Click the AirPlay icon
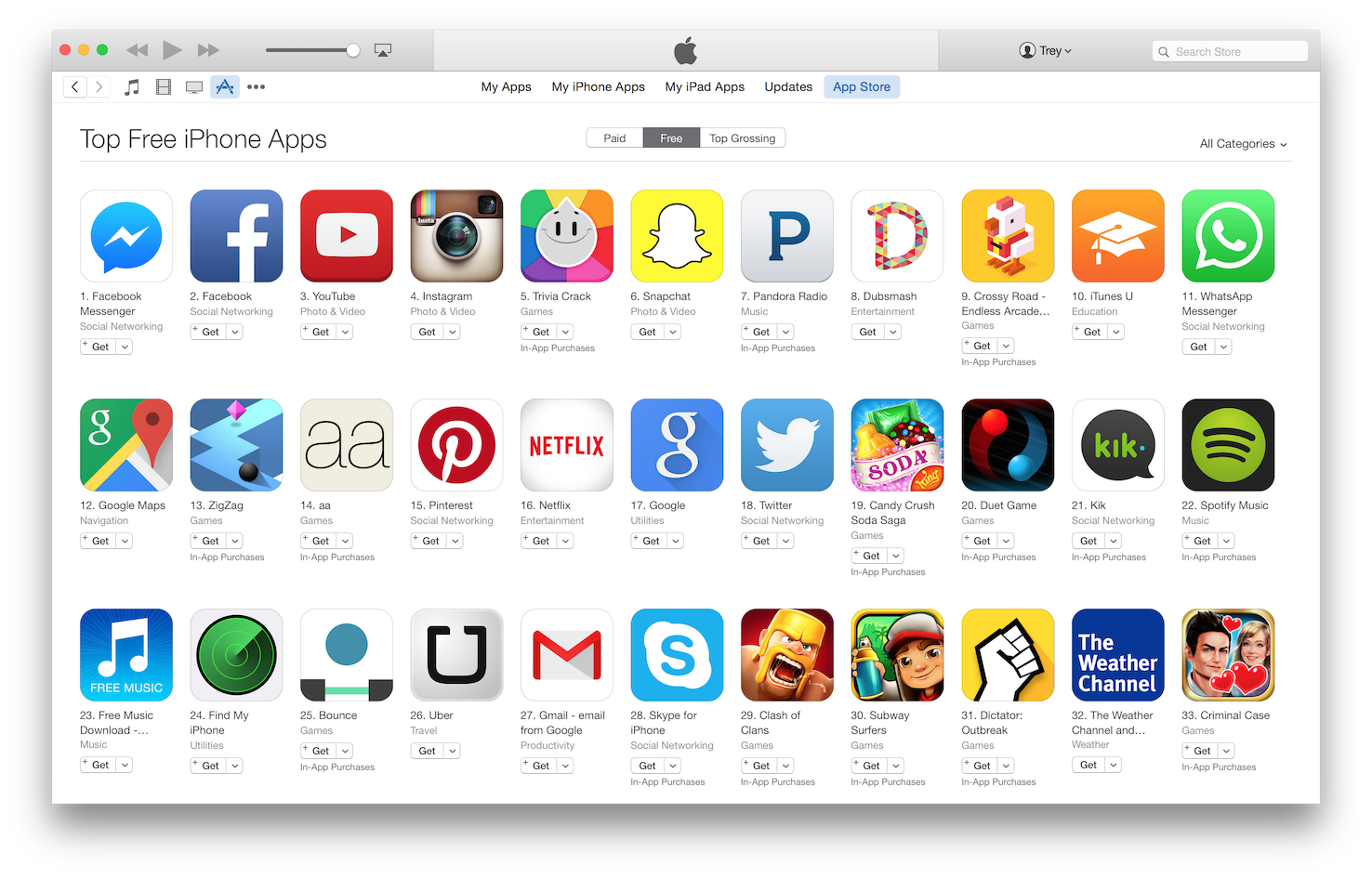 [x=383, y=50]
